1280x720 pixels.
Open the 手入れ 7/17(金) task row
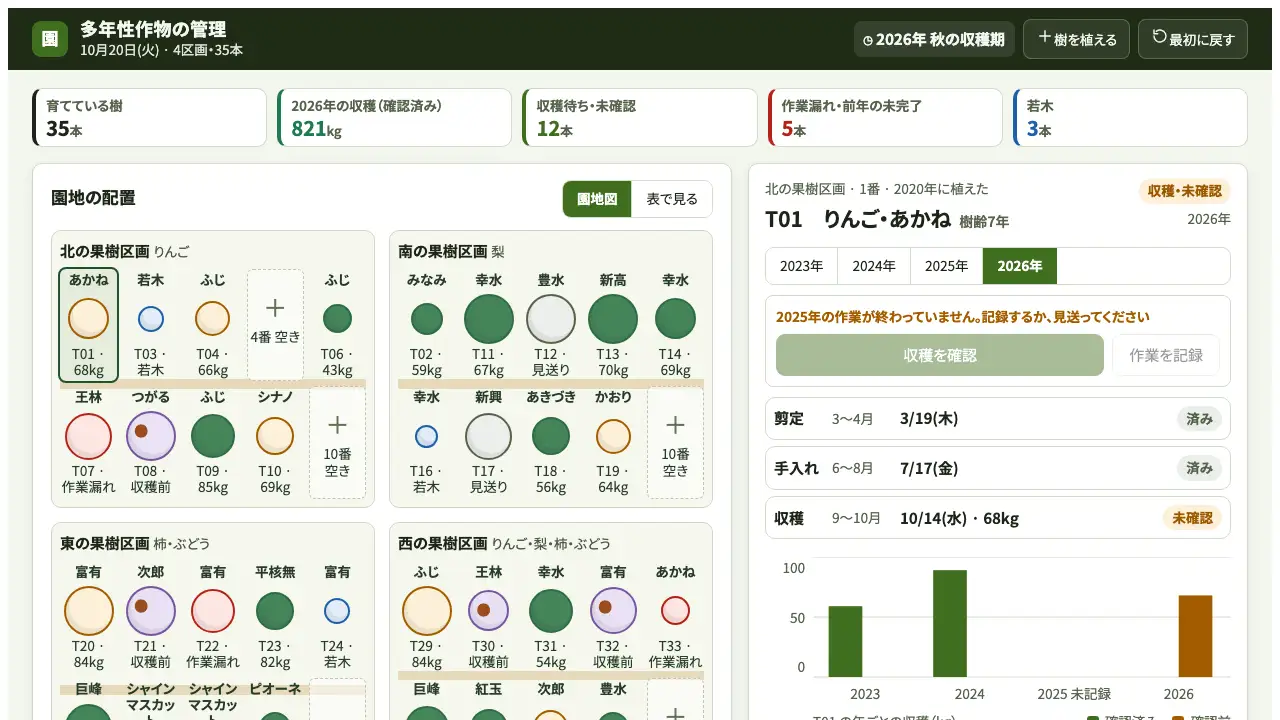click(x=998, y=468)
